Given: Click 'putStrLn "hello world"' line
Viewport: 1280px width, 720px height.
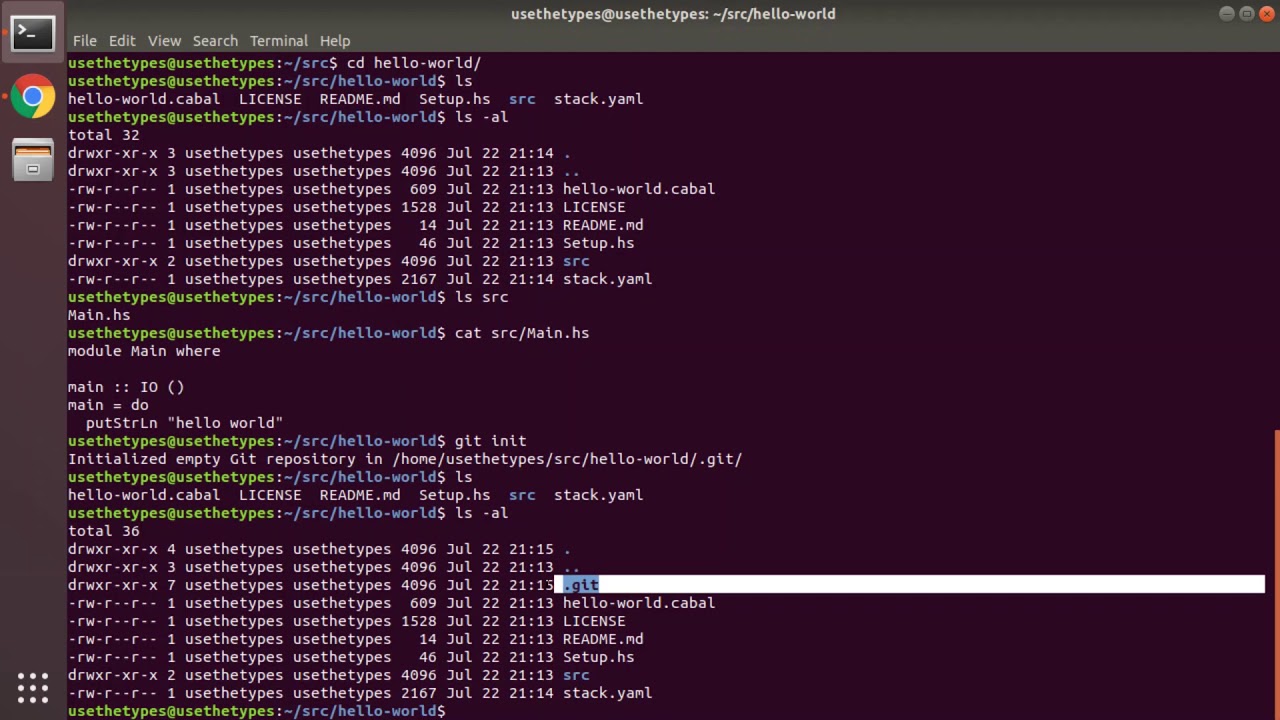Looking at the screenshot, I should 184,423.
